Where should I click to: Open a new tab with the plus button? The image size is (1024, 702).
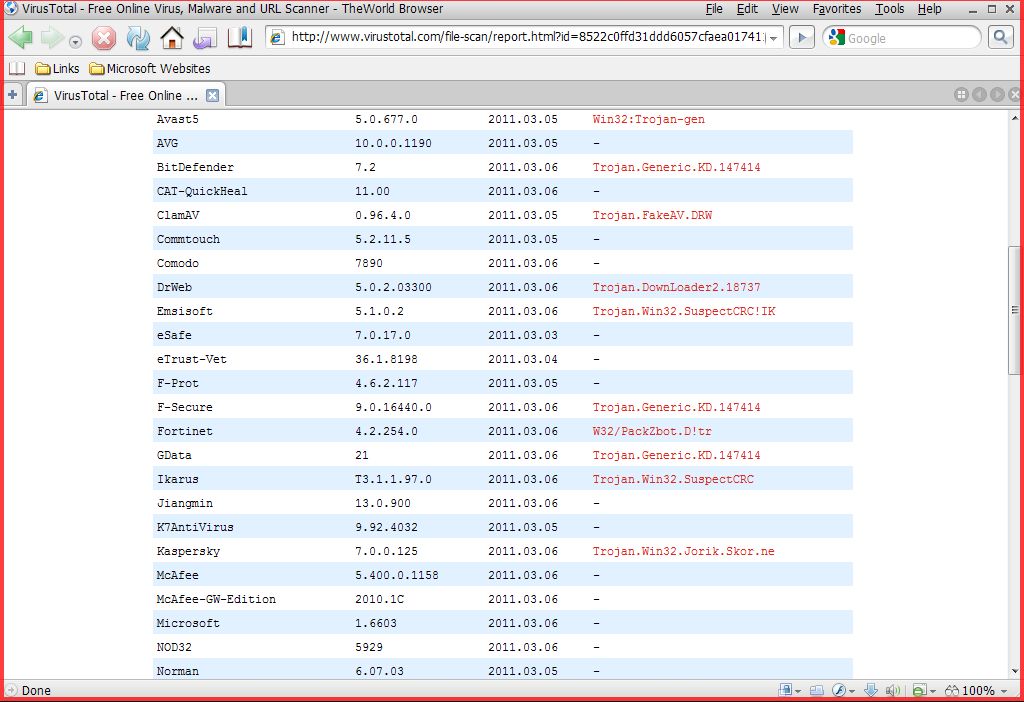tap(12, 95)
